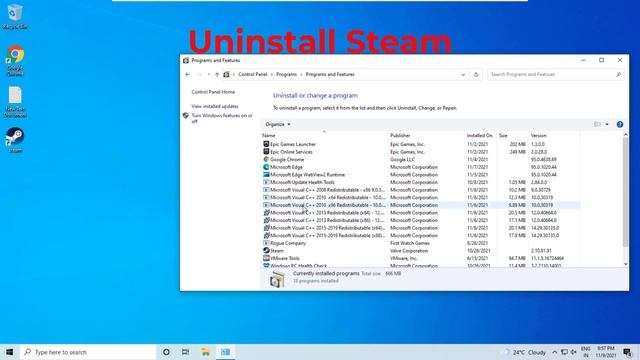Screen dimensions: 640x360
Task: Select Microsoft Visual C++ 2008 Redistributable row
Action: (x=420, y=190)
